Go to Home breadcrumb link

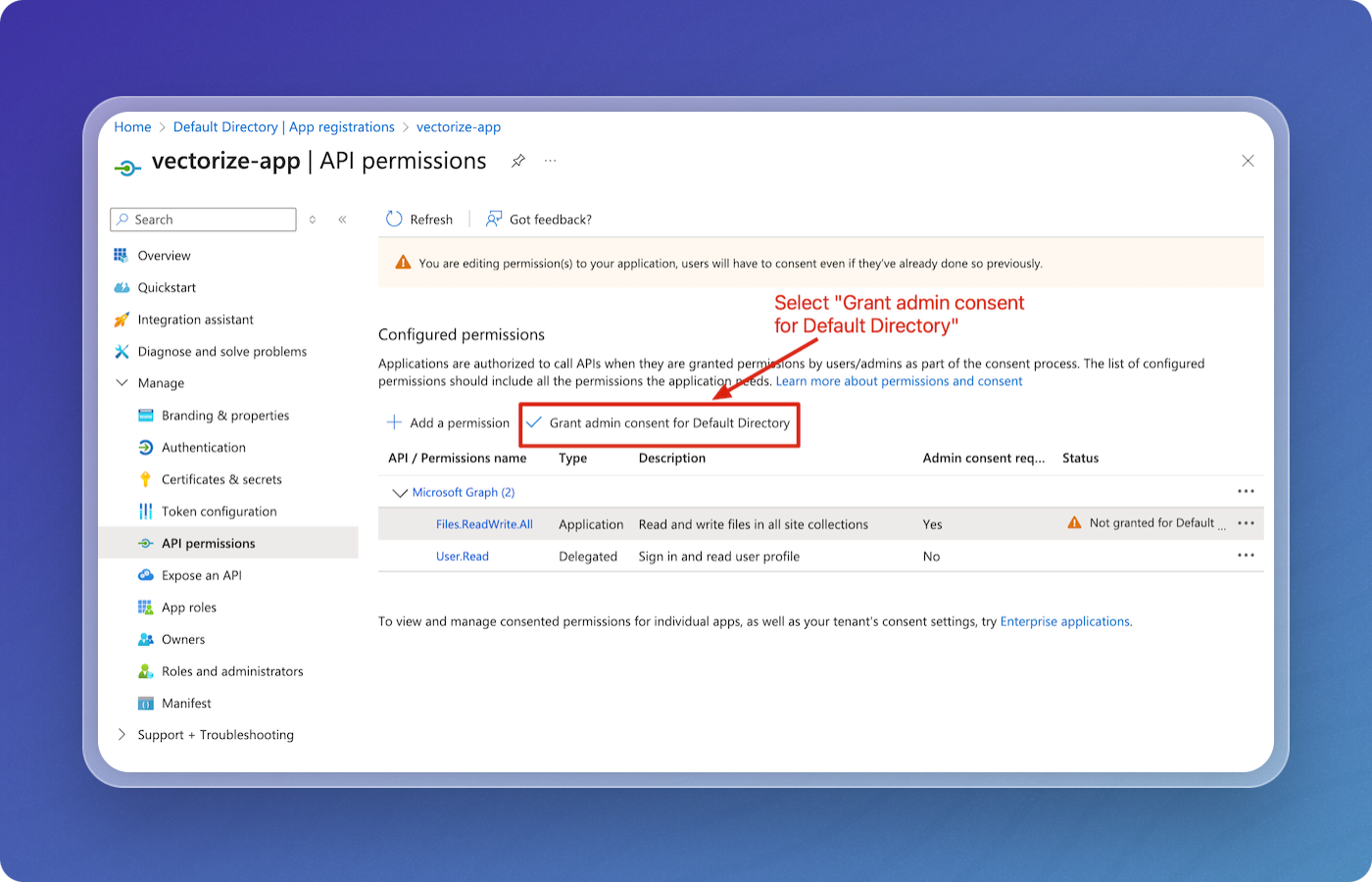pos(132,127)
